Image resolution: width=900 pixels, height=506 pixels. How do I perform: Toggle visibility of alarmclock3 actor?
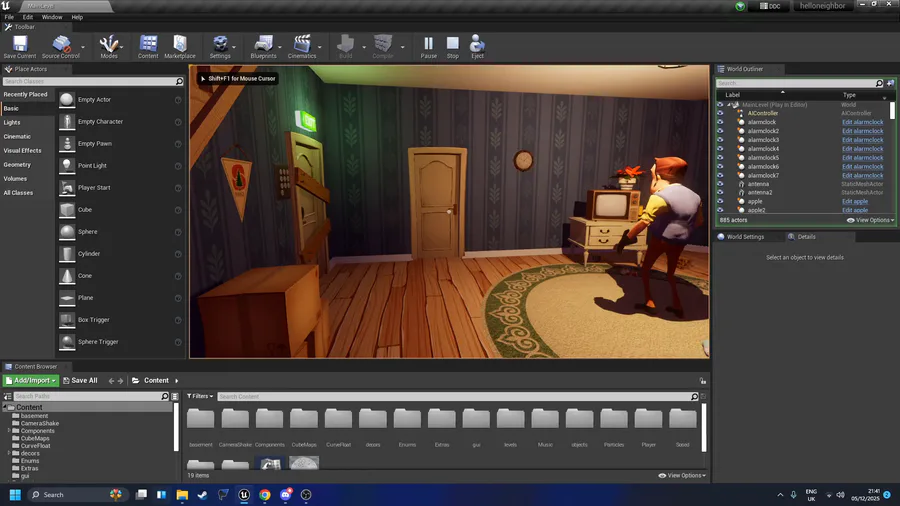coord(720,140)
